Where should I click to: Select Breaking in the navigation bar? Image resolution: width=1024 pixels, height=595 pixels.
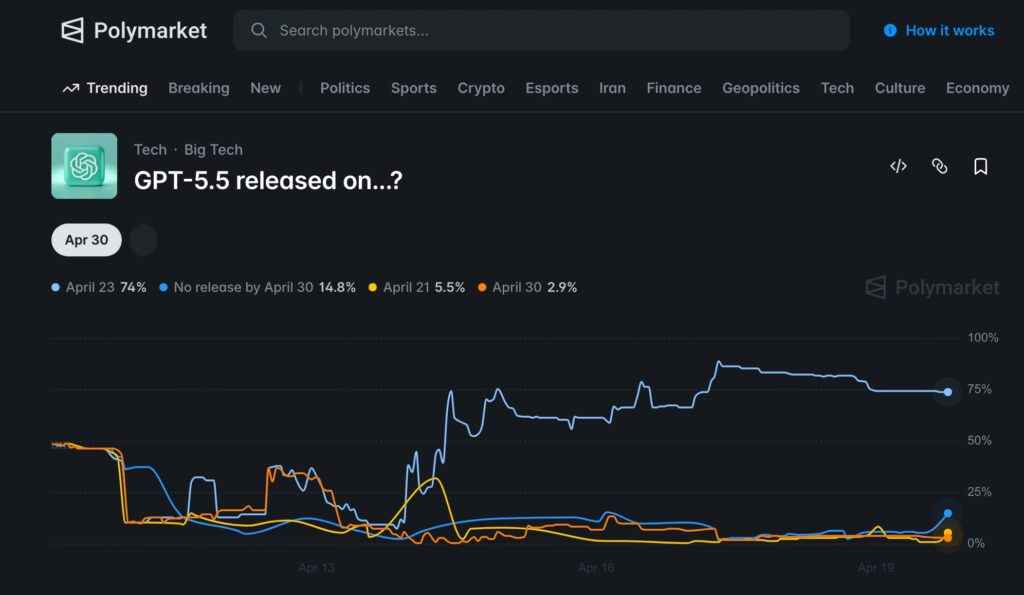tap(199, 88)
